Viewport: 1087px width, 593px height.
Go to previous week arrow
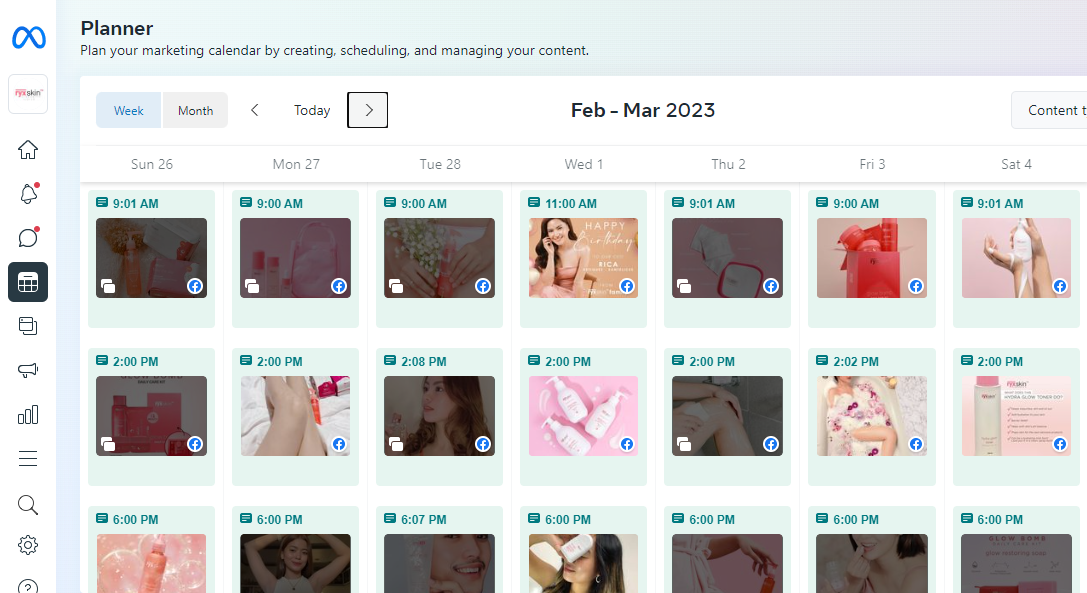pyautogui.click(x=254, y=110)
